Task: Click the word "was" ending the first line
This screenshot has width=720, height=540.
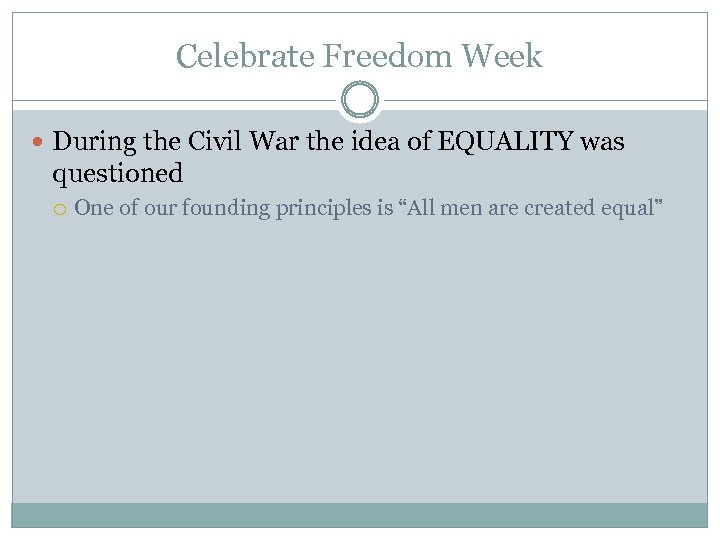Action: 601,142
